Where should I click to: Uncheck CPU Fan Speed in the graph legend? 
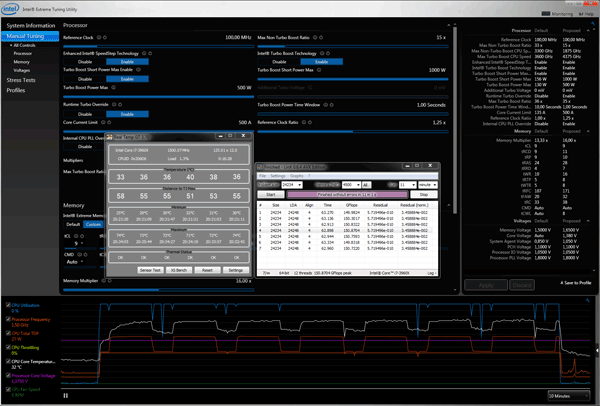tap(8, 389)
